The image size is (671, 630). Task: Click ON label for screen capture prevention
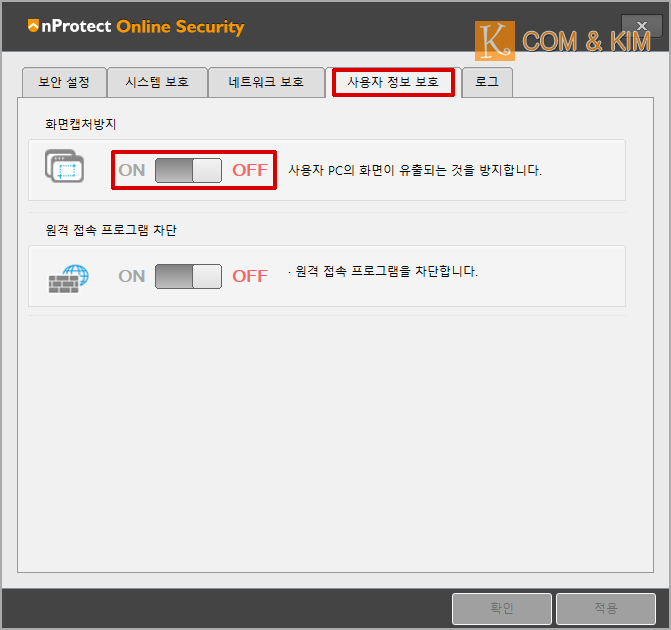coord(132,170)
